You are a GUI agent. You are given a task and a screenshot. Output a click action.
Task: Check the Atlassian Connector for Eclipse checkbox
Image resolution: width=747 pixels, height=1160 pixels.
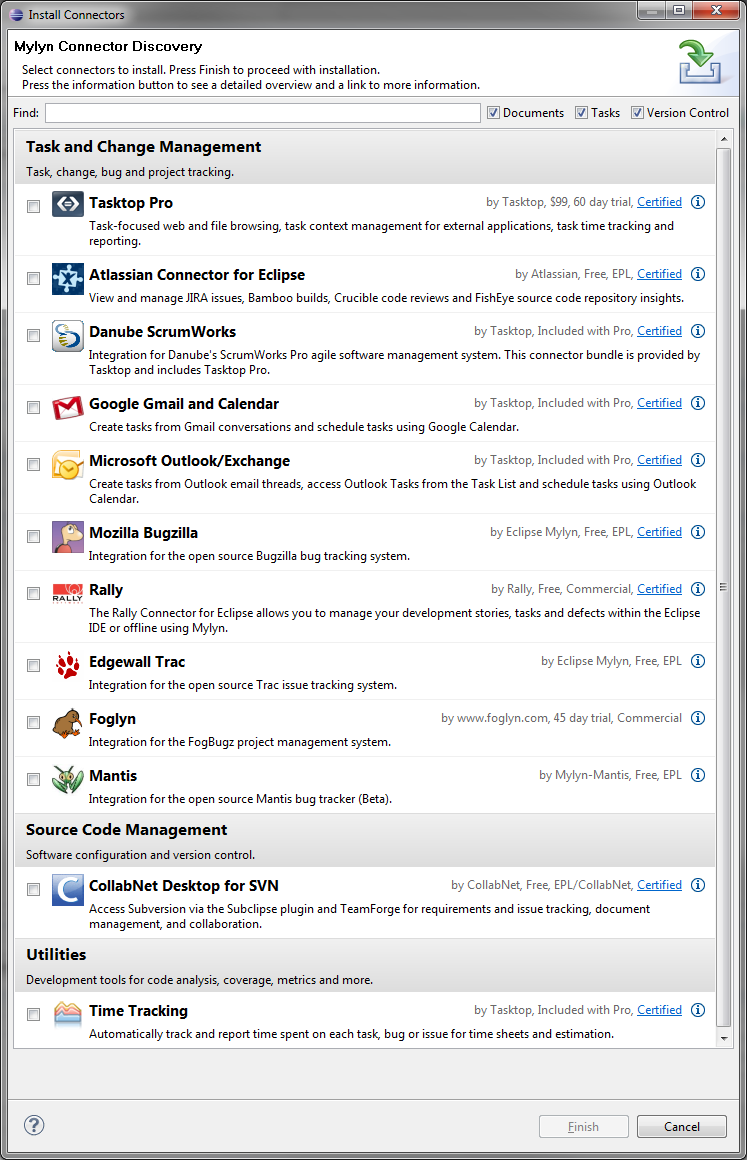coord(33,278)
